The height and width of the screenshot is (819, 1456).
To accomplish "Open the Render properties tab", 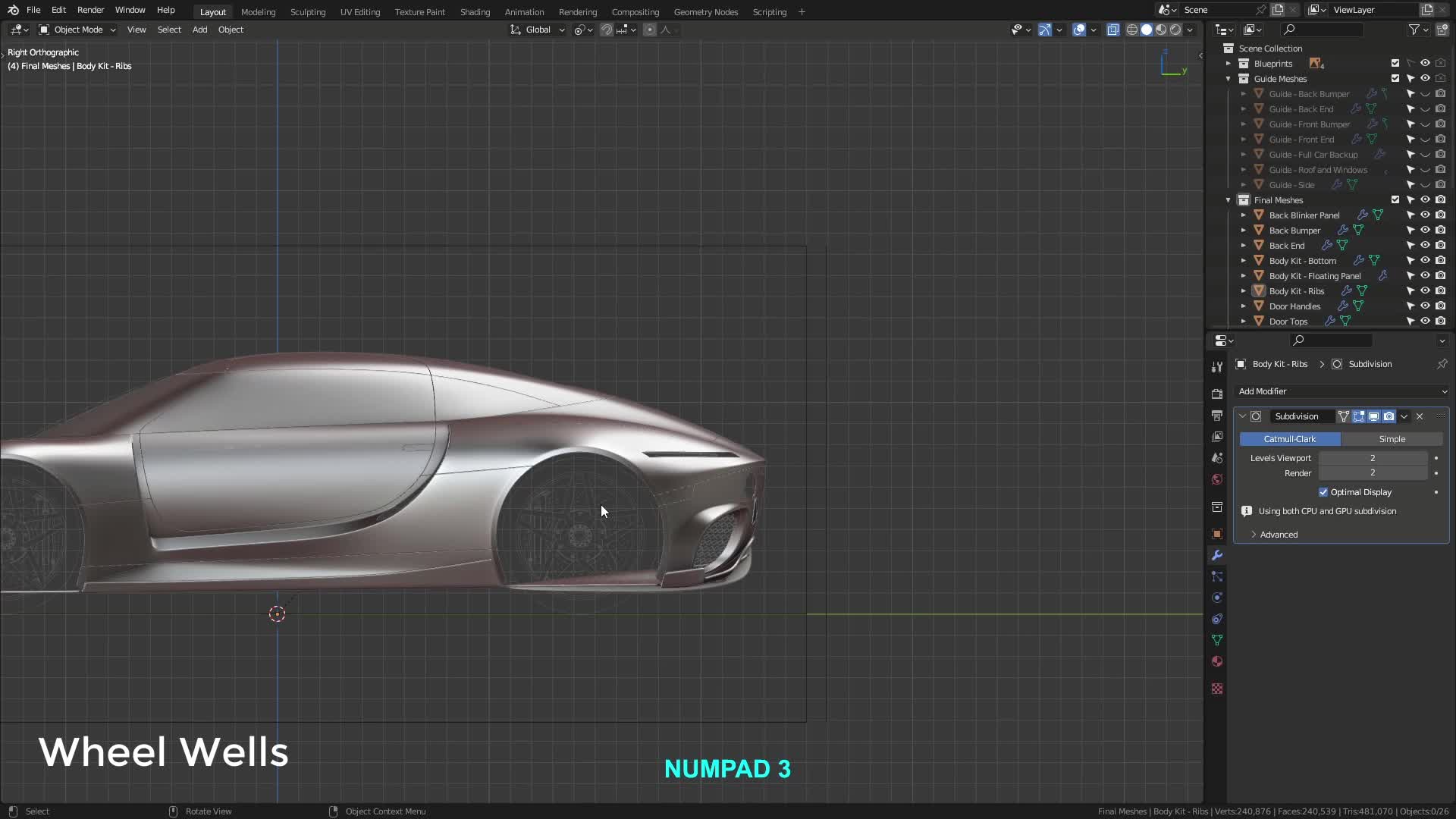I will click(1217, 394).
